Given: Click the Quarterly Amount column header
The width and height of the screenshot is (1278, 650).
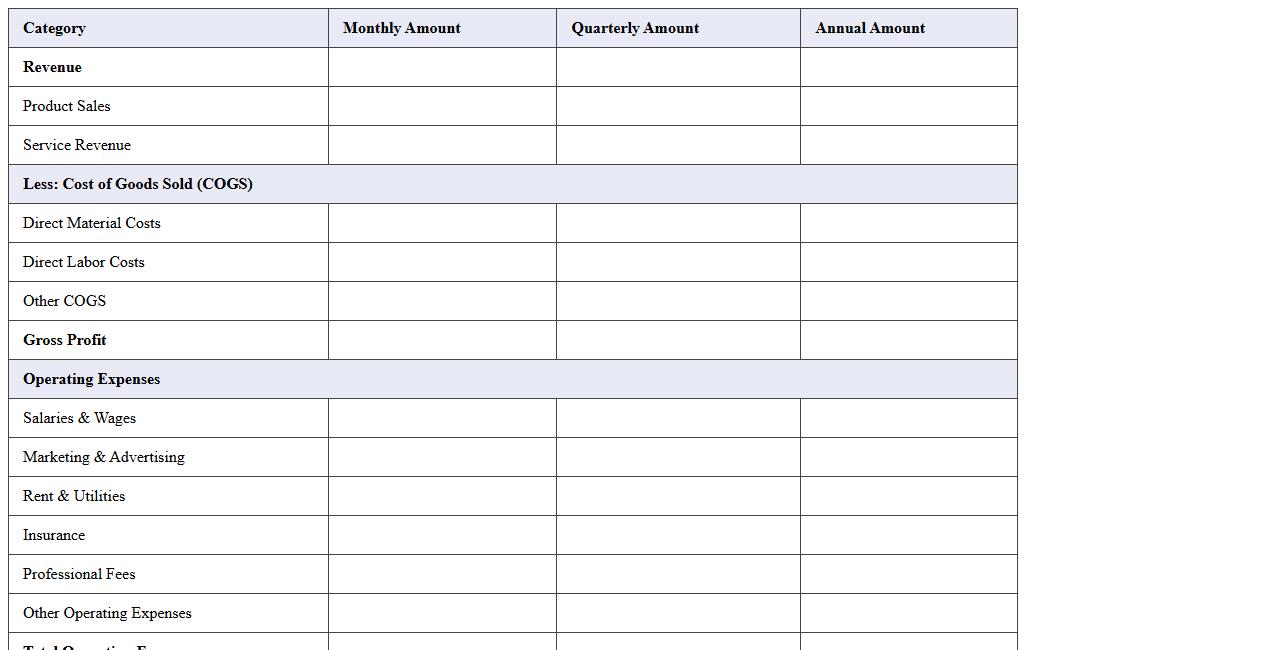Looking at the screenshot, I should (x=678, y=28).
